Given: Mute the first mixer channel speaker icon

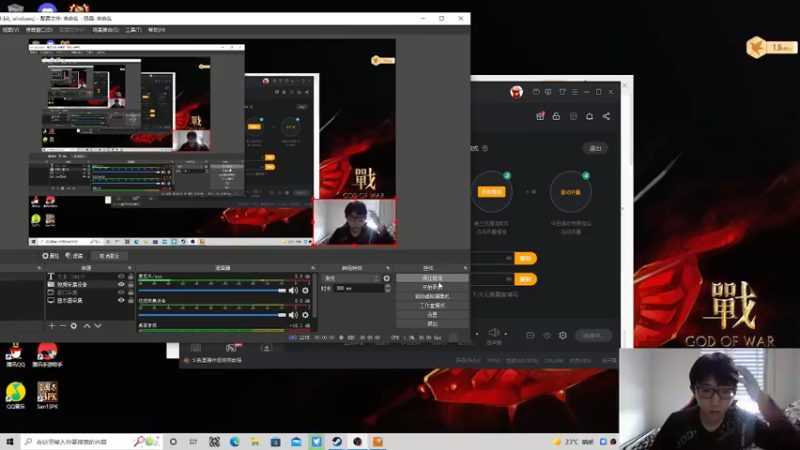Looking at the screenshot, I should 293,290.
